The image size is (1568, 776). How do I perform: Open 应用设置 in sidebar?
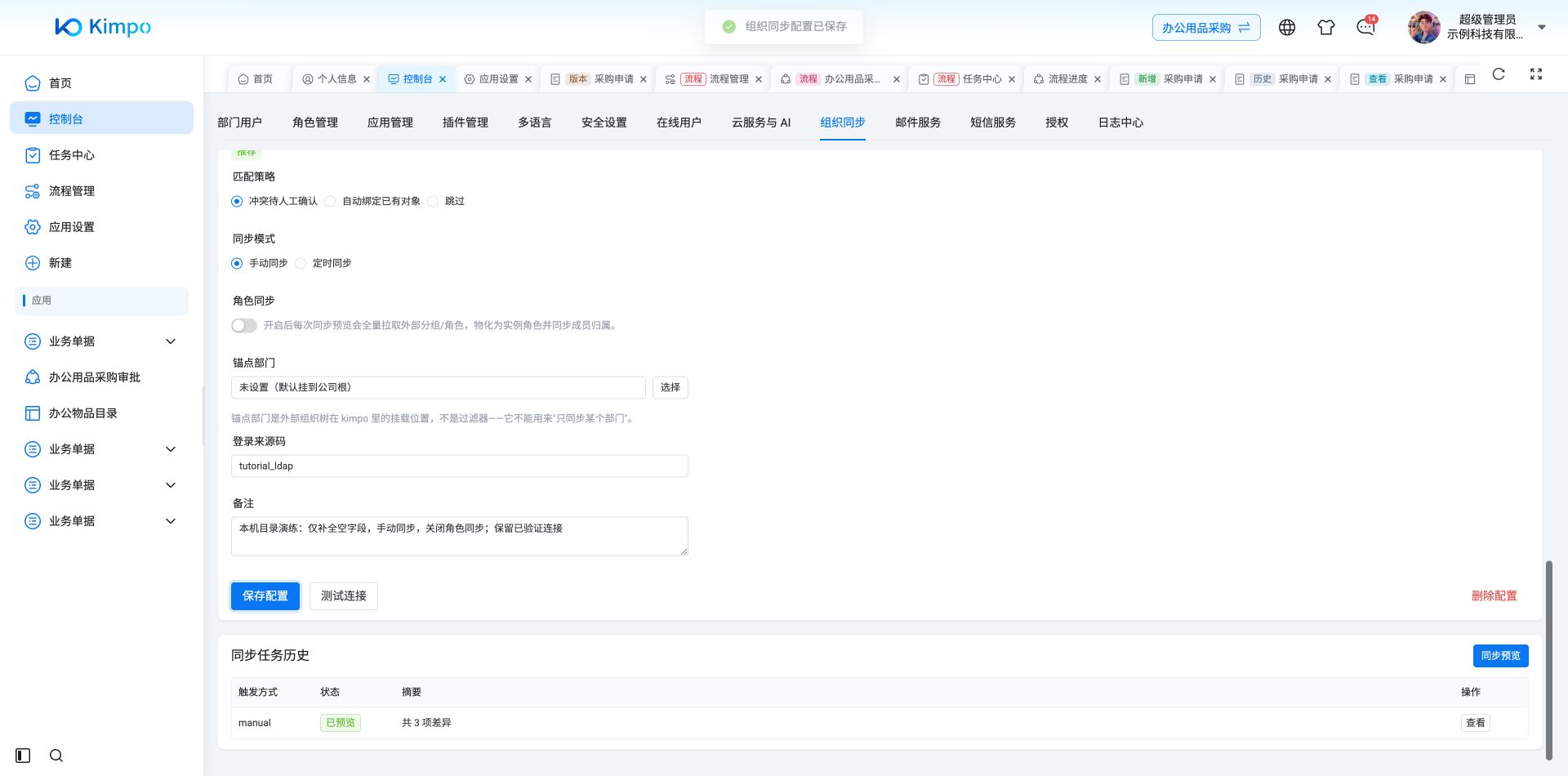(101, 226)
